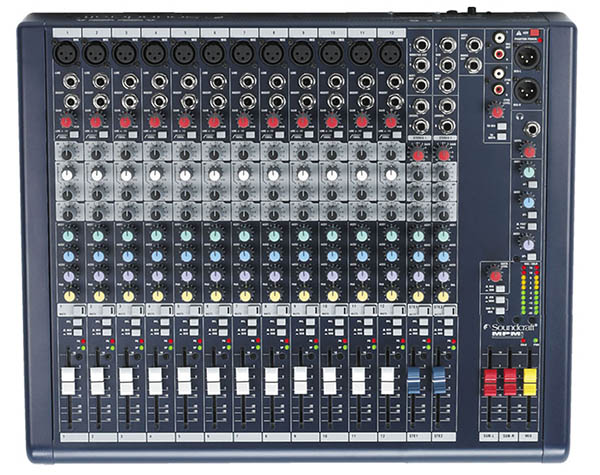
Task: Click the yellow pan knob on channel 3
Action: point(127,296)
